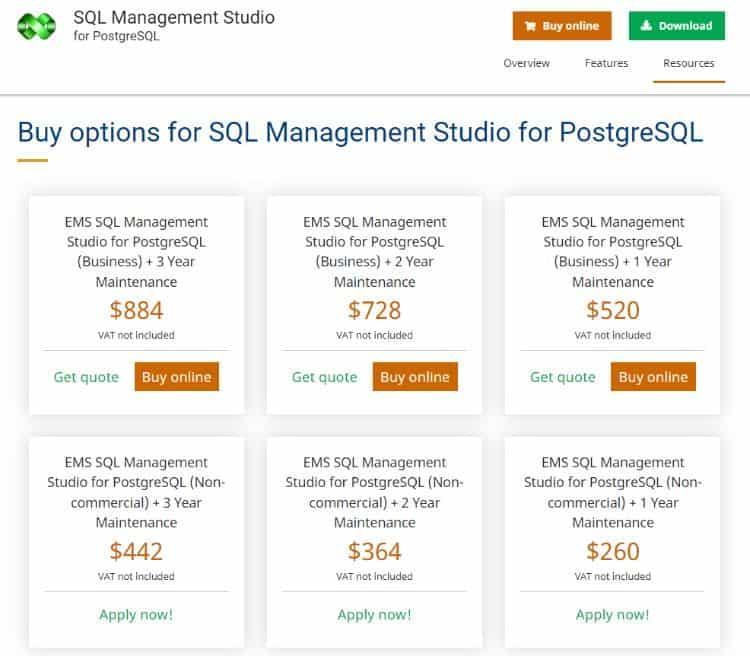Image resolution: width=750 pixels, height=656 pixels.
Task: Switch to the Features tab
Action: [606, 63]
